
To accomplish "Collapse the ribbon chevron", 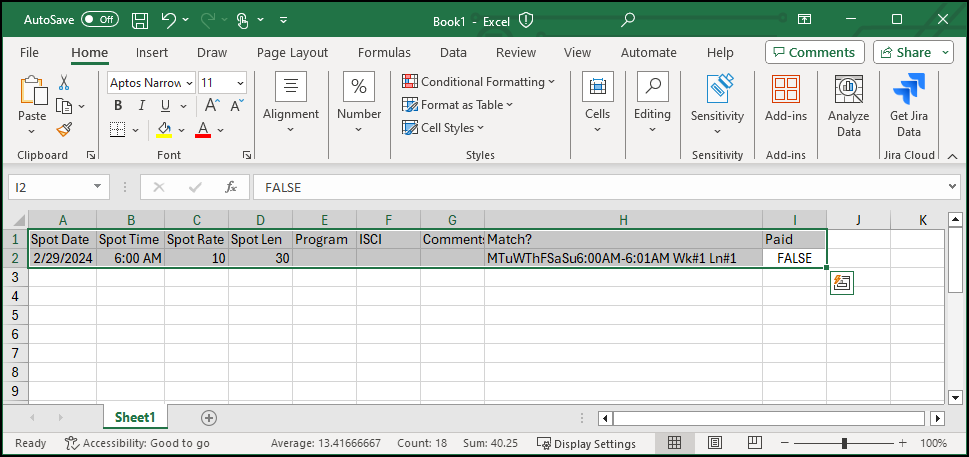I will coord(952,155).
